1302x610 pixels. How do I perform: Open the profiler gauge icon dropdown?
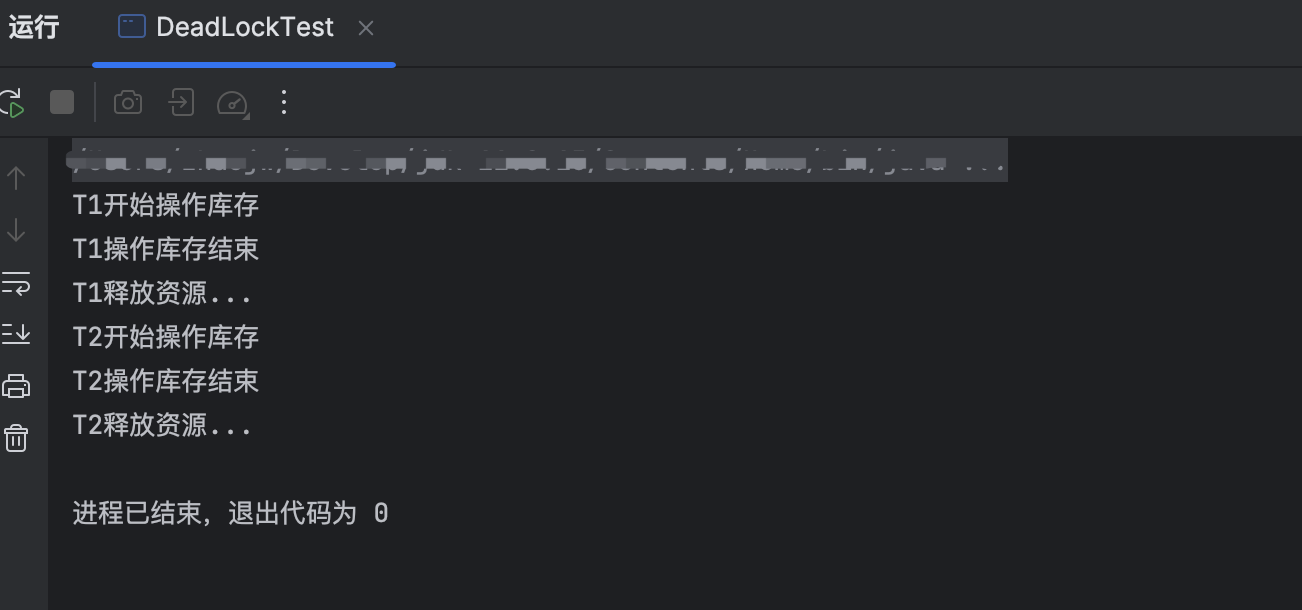[x=232, y=102]
